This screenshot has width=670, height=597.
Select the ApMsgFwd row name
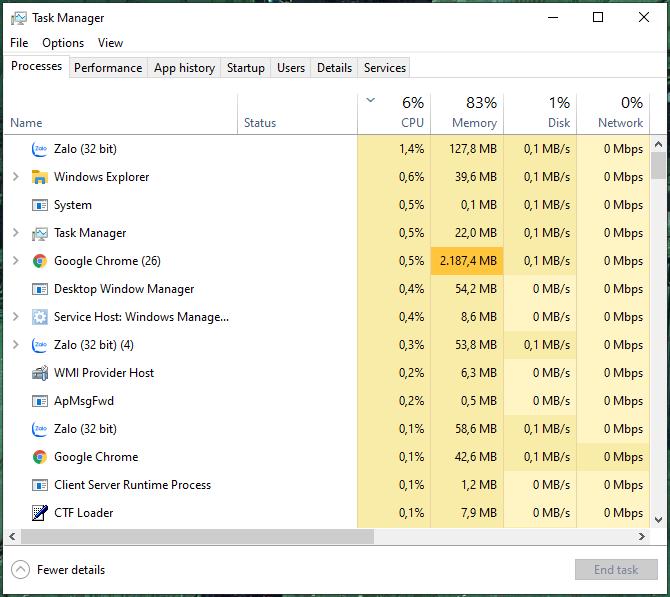point(84,401)
